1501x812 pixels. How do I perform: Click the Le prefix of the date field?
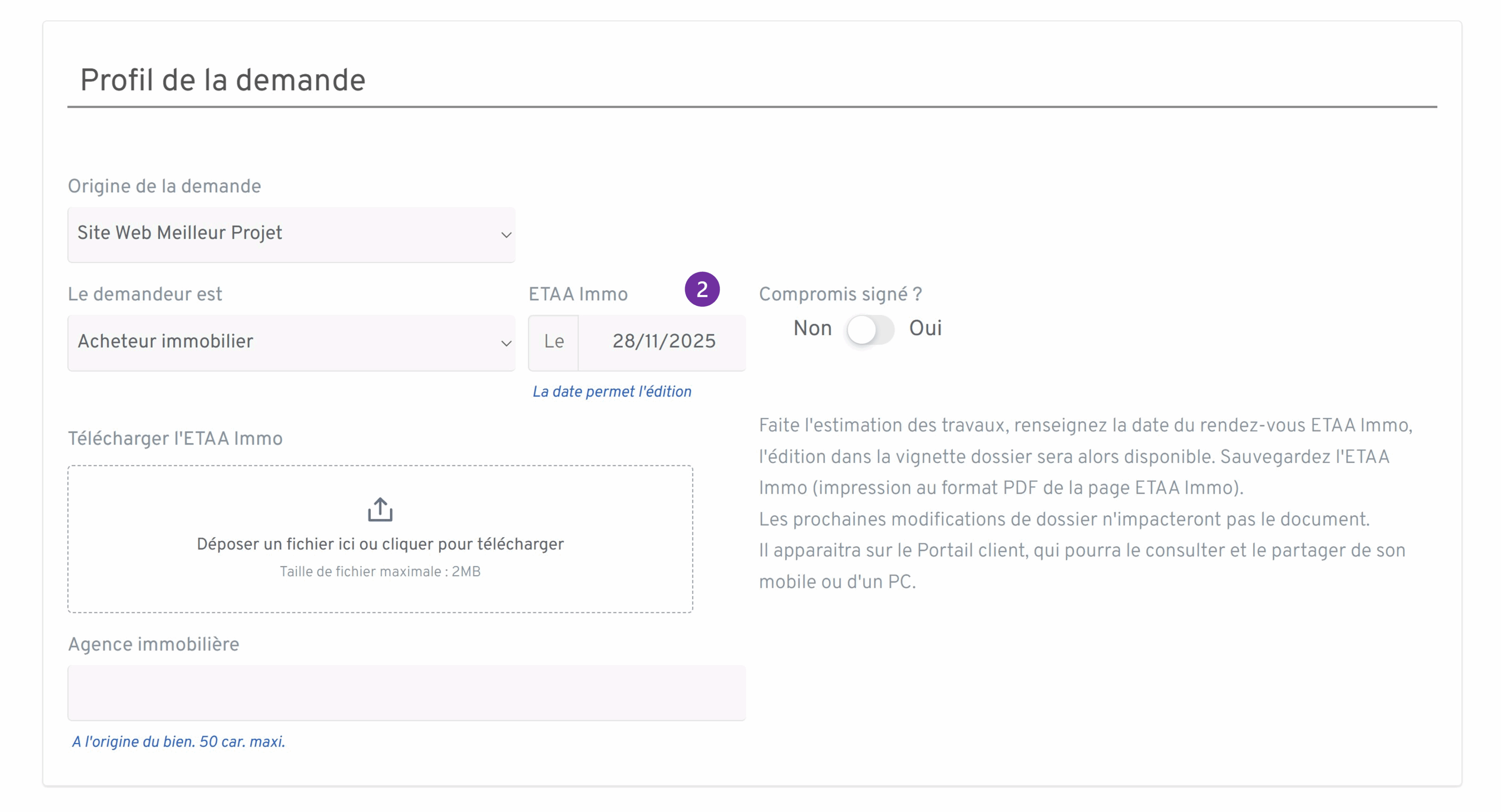pos(553,343)
